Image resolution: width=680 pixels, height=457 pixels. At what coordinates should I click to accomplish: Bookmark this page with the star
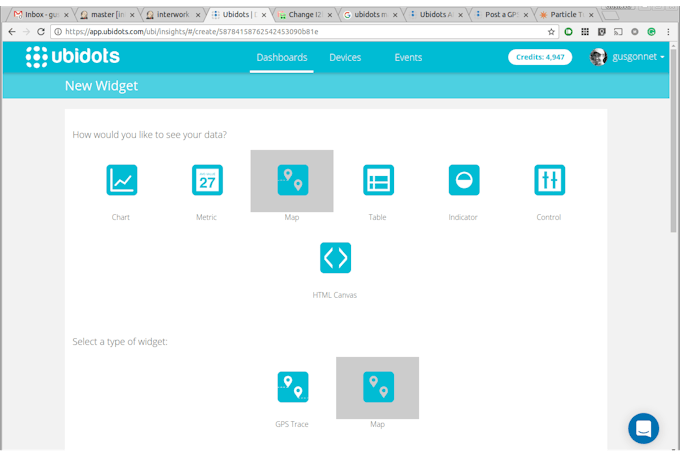point(551,32)
